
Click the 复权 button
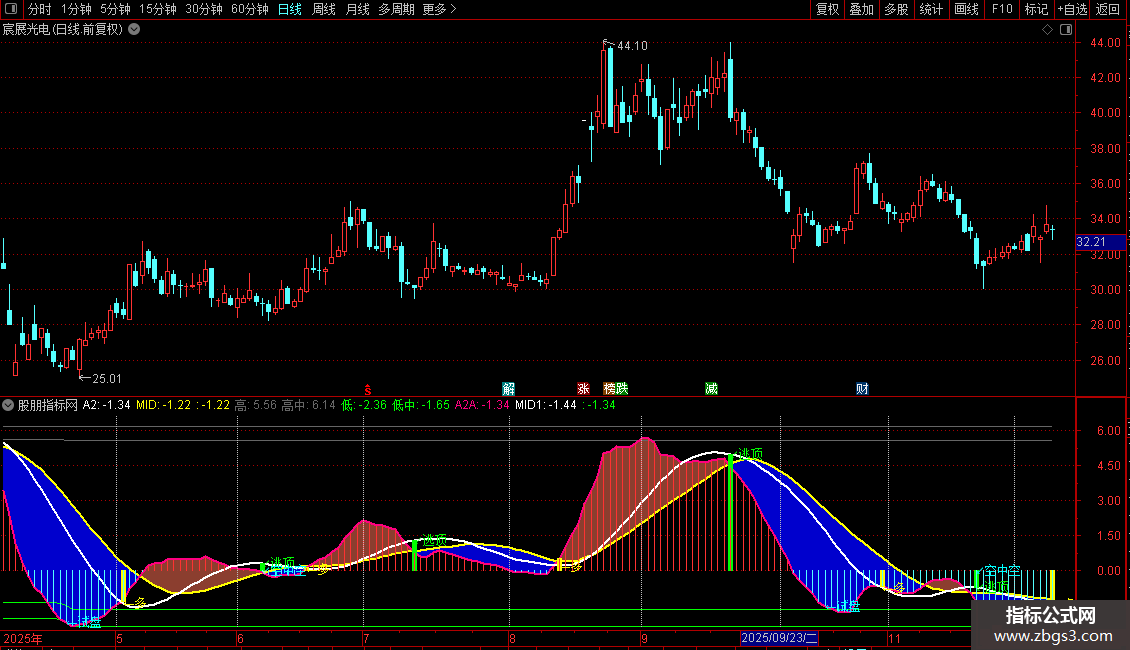[827, 10]
